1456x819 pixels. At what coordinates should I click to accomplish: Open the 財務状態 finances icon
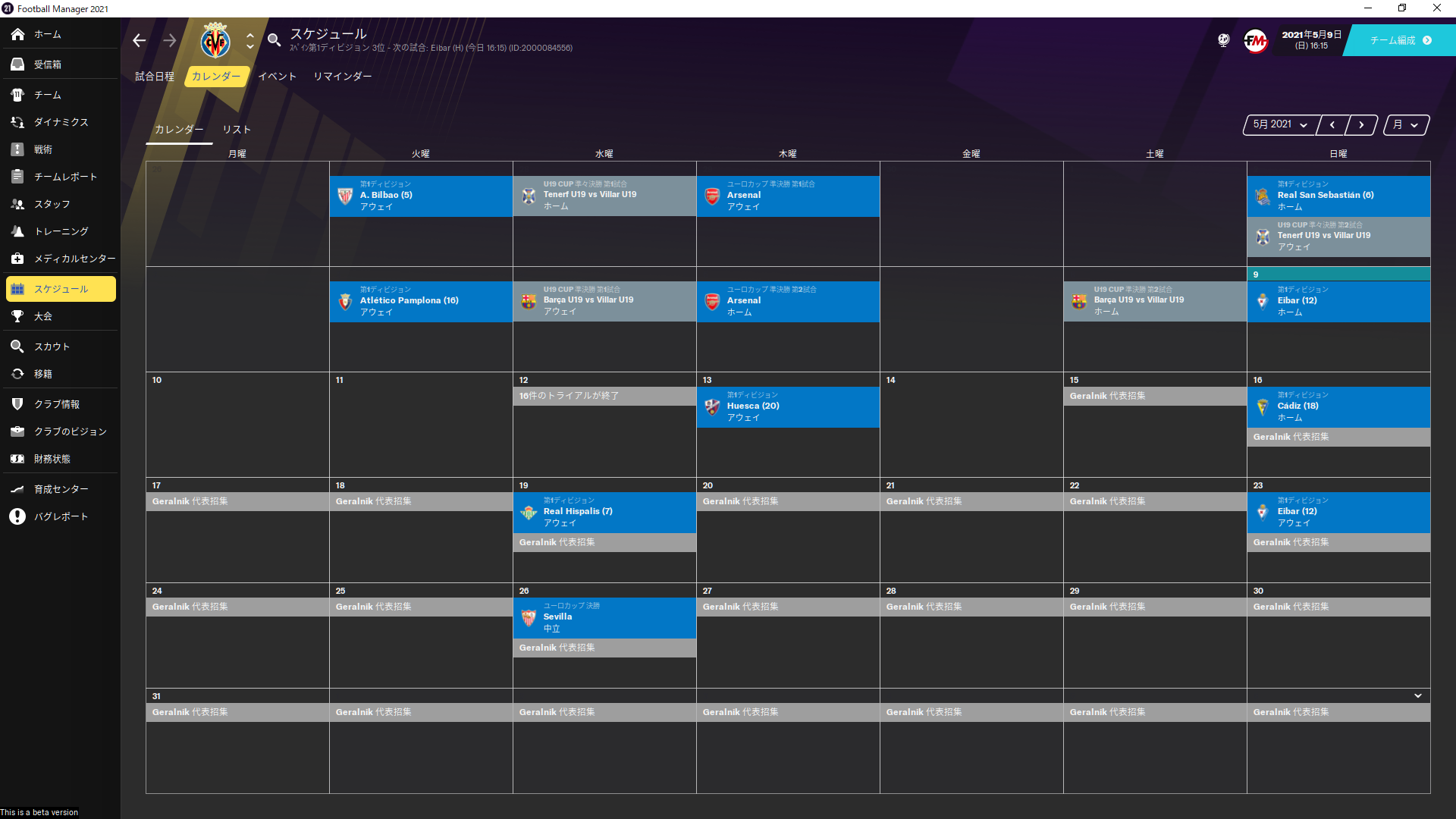[x=17, y=459]
